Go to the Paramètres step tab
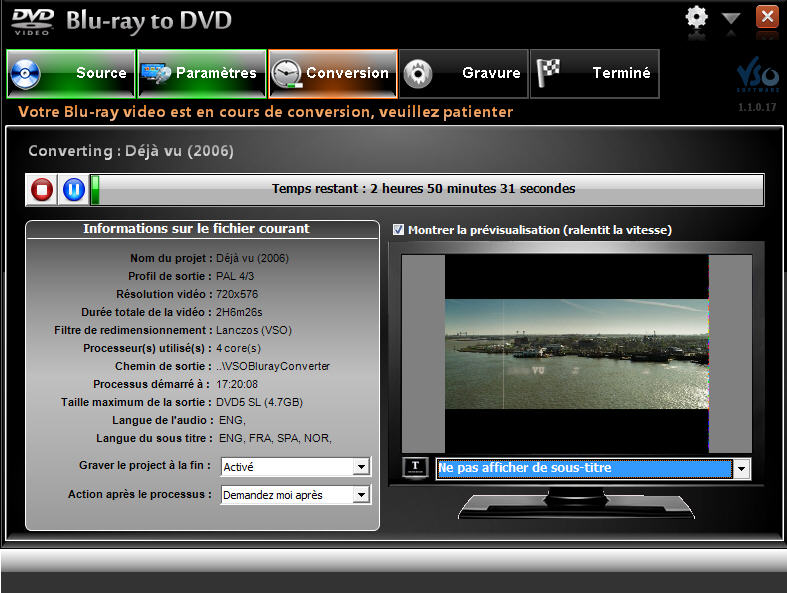The height and width of the screenshot is (593, 787). click(202, 73)
